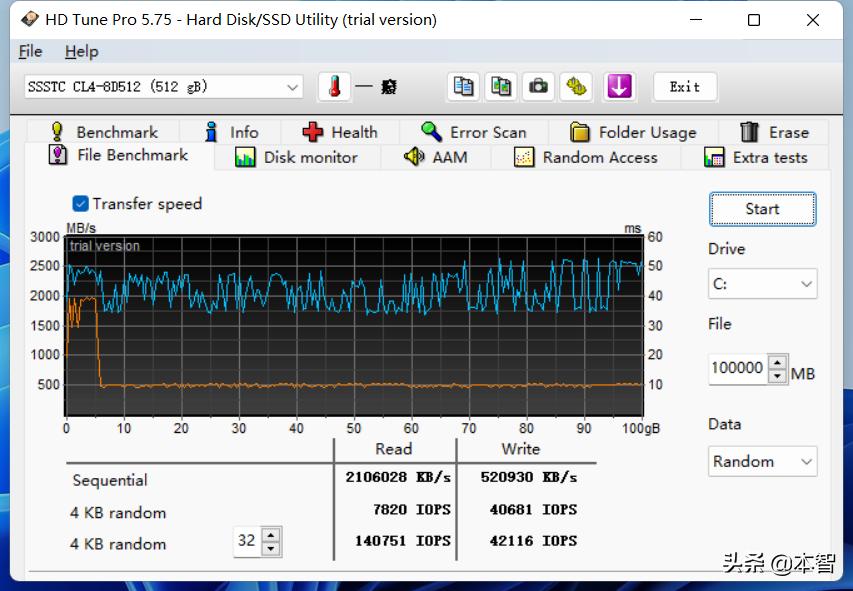Viewport: 853px width, 591px height.
Task: Switch to the Error Scan tab
Action: [x=474, y=132]
